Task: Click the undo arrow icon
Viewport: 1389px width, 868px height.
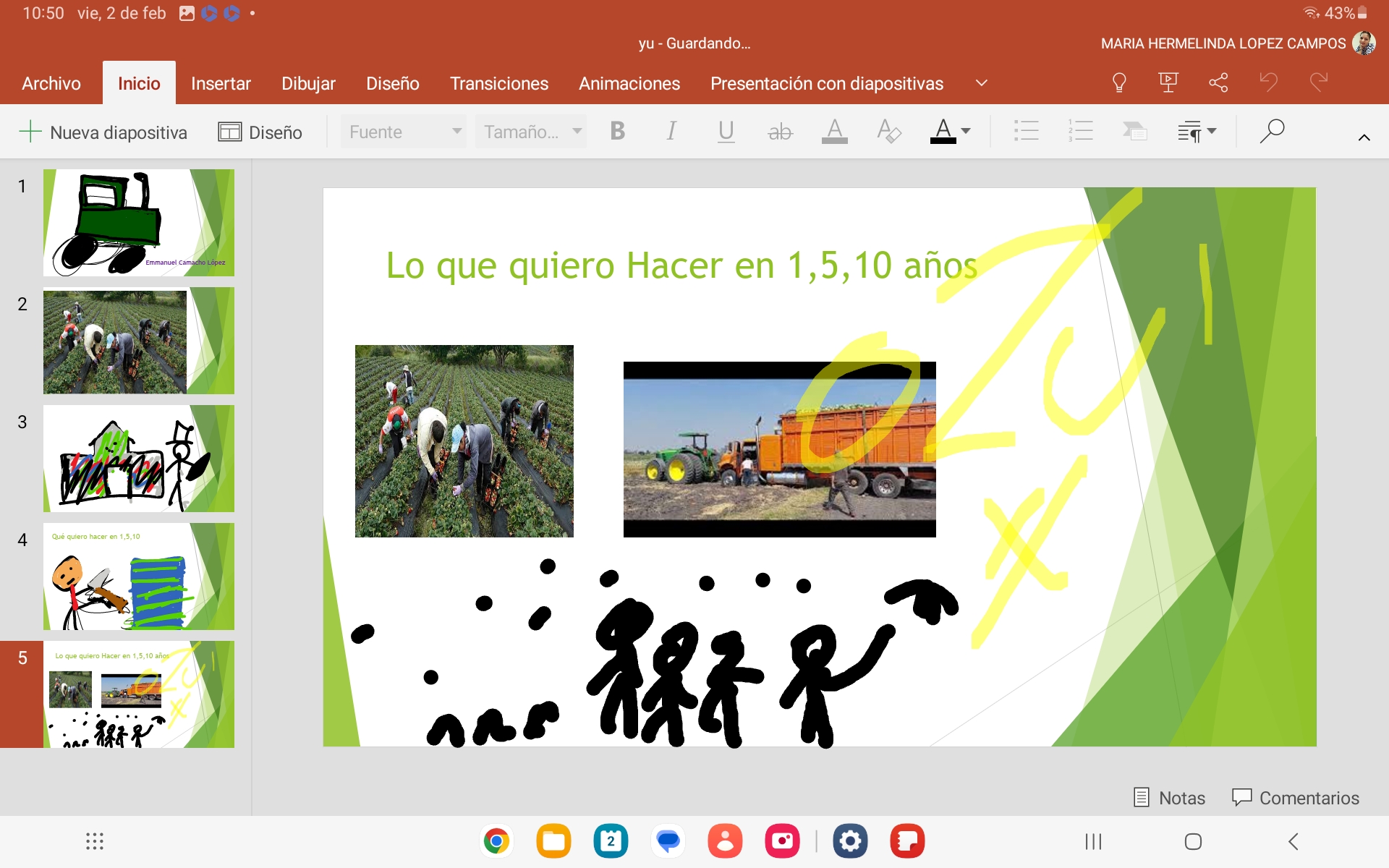Action: pos(1268,82)
